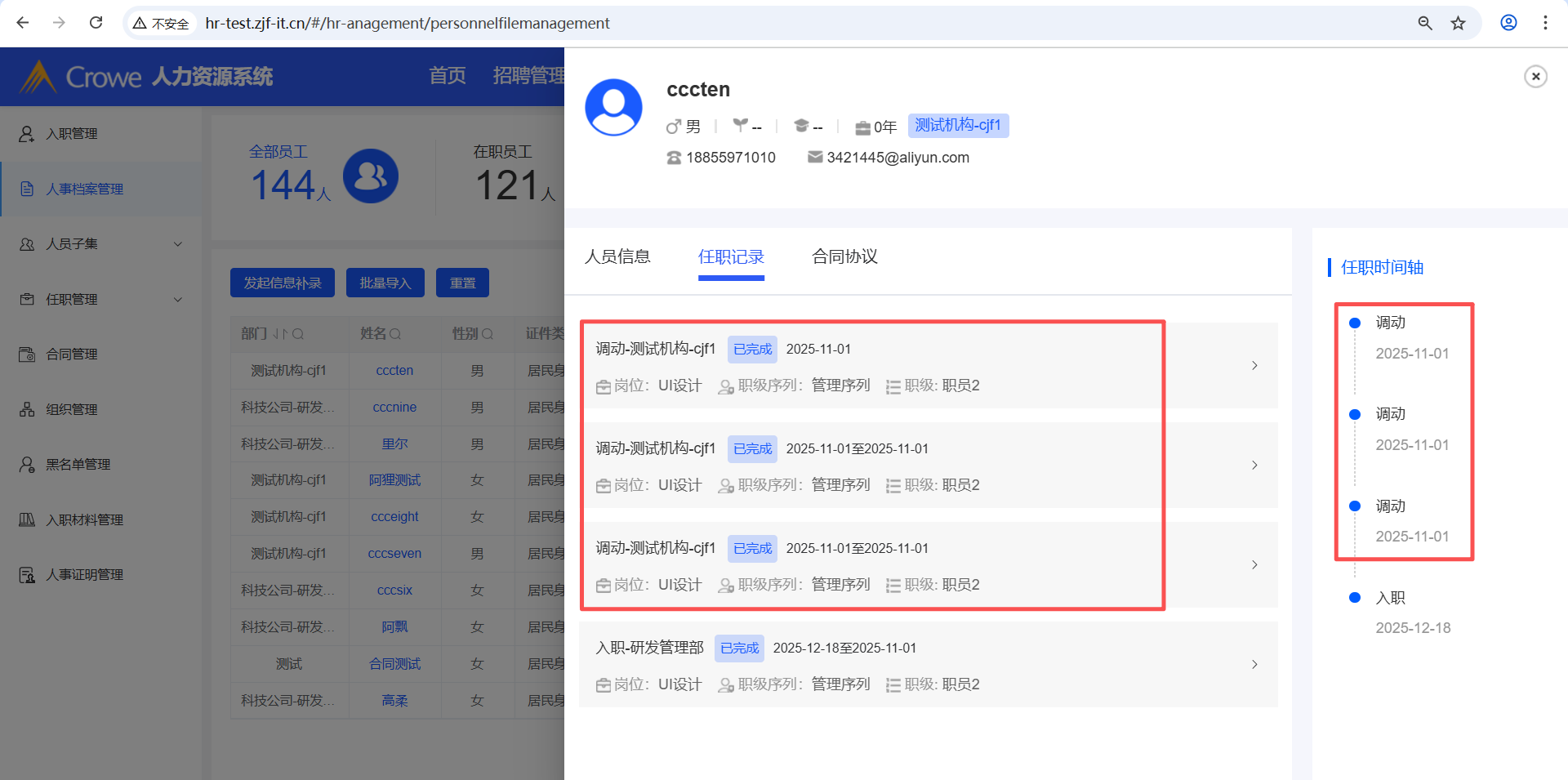
Task: Click the search icon beside 姓名 column header
Action: click(395, 333)
